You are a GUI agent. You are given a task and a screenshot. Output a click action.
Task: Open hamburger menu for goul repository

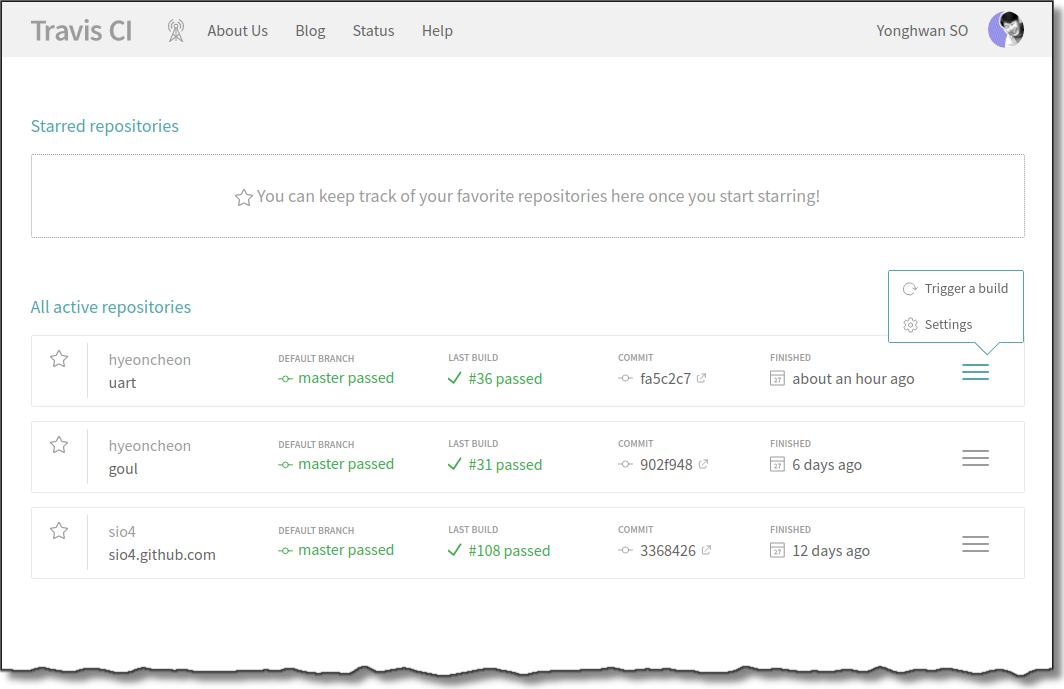975,458
